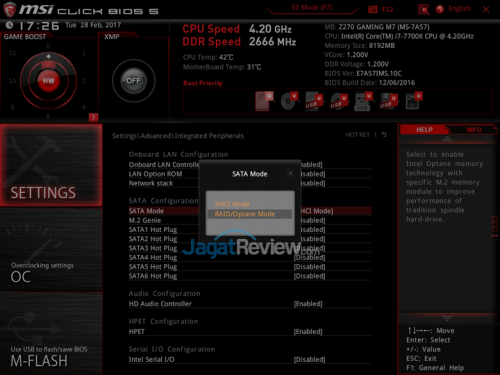
Task: Select the SATA Mode setting row
Action: [250, 211]
